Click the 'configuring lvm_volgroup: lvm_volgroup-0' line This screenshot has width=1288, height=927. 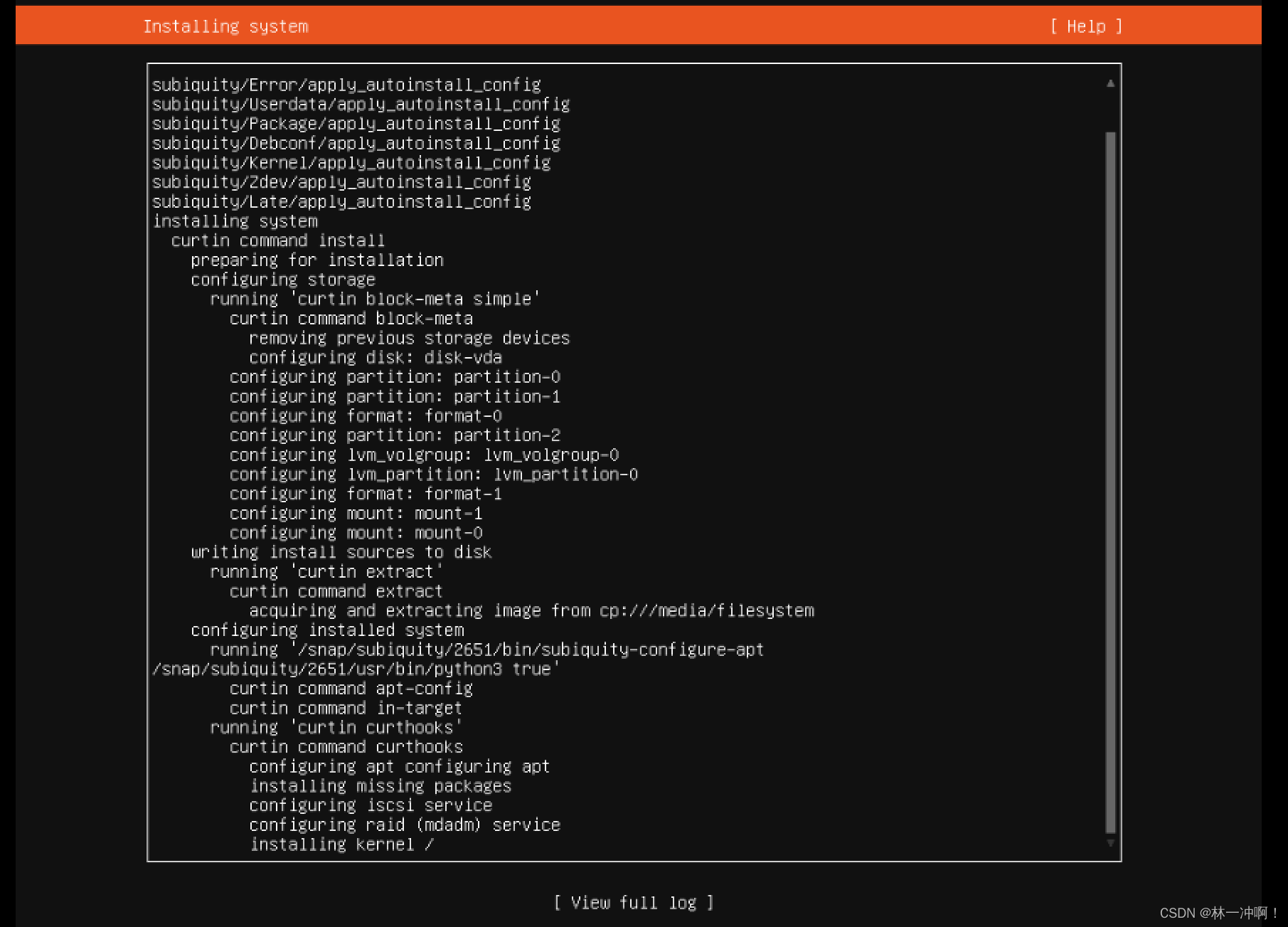(x=425, y=455)
